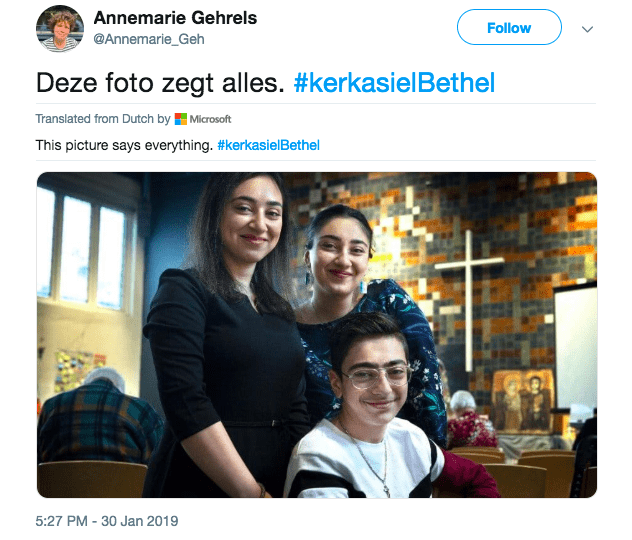Click the translated 'This picture says everything' text
Viewport: 632px width, 540px height.
click(124, 145)
